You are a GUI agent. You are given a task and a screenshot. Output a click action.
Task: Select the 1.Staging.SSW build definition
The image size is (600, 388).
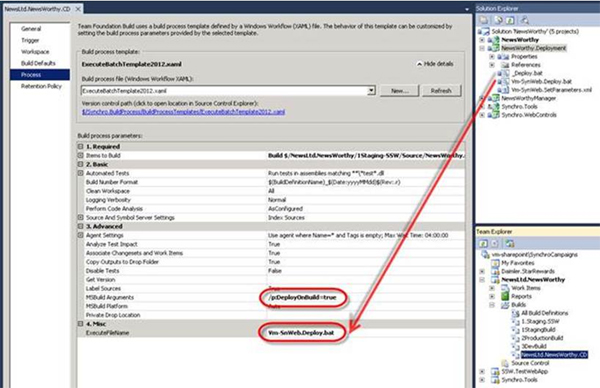click(540, 321)
